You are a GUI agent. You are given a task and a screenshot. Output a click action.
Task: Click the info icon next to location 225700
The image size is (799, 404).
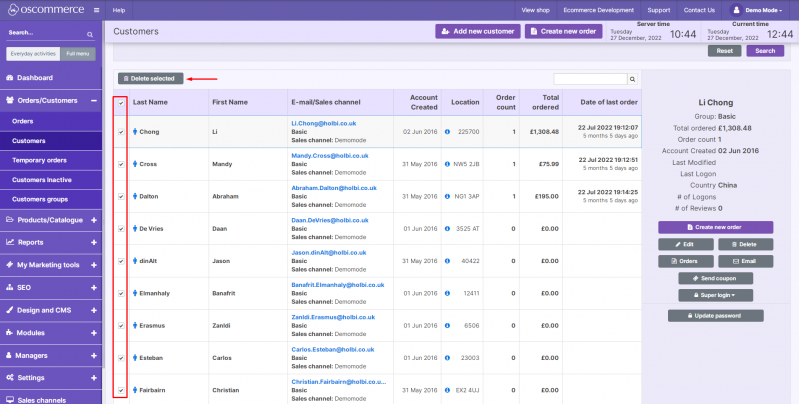447,132
